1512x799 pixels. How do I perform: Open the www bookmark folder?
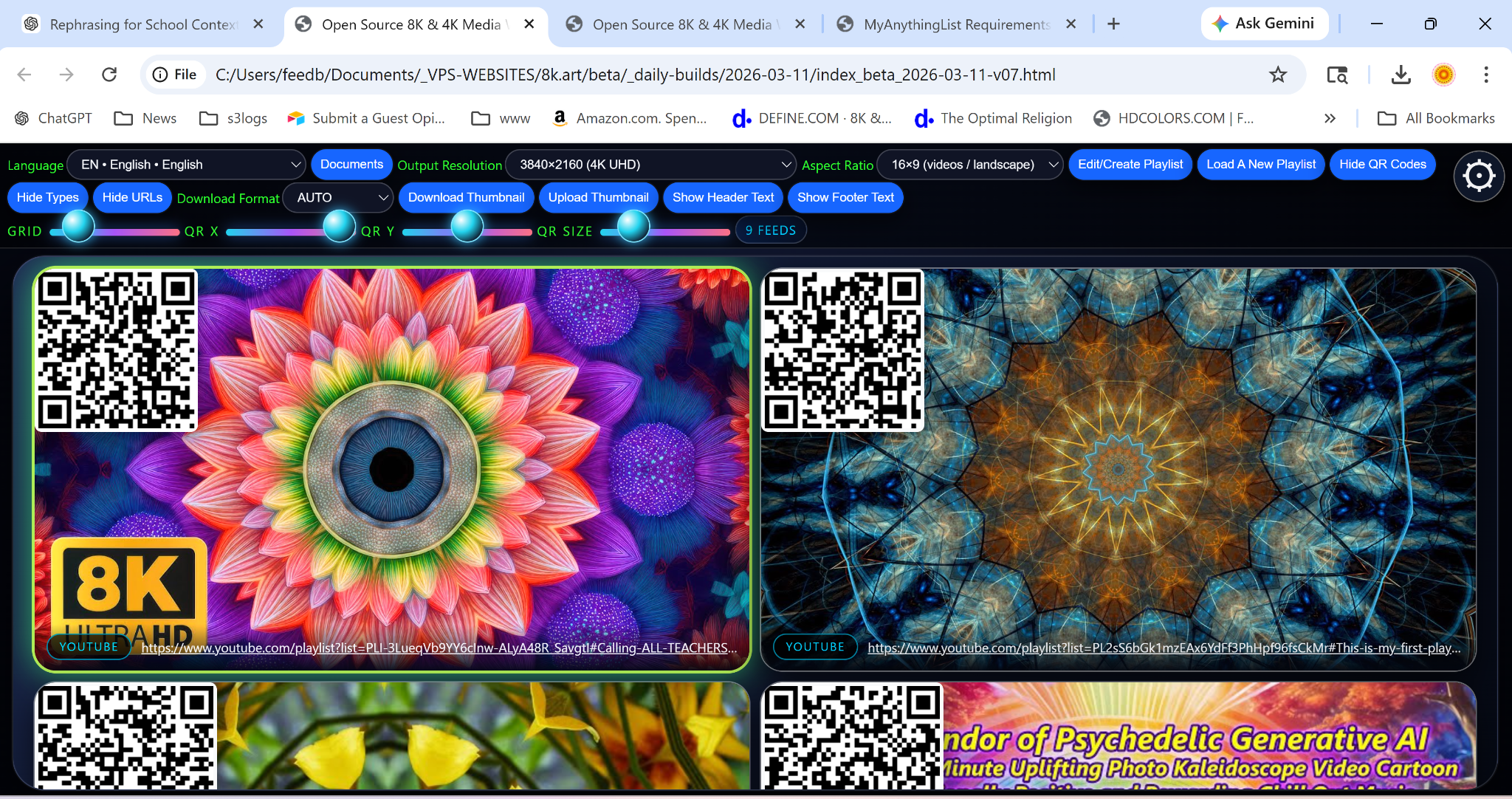coord(501,118)
